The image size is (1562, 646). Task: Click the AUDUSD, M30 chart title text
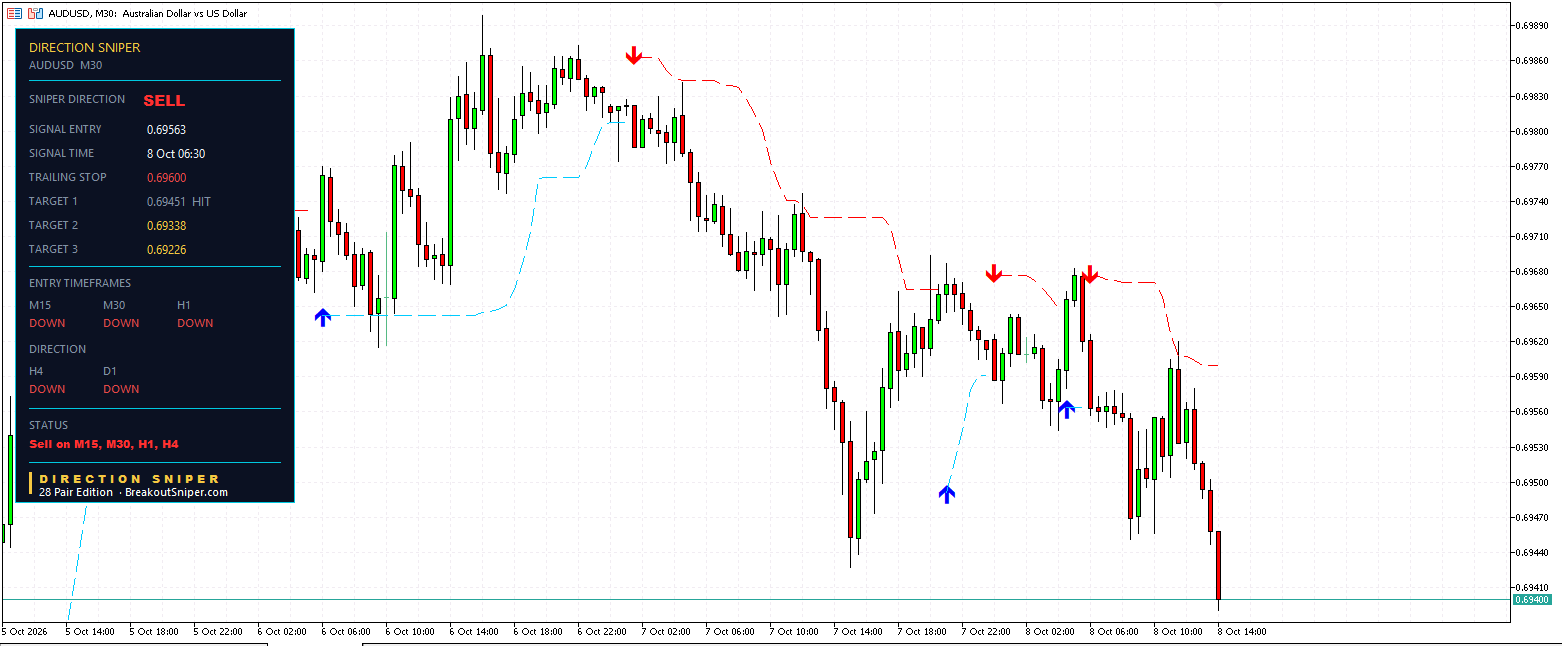[148, 13]
